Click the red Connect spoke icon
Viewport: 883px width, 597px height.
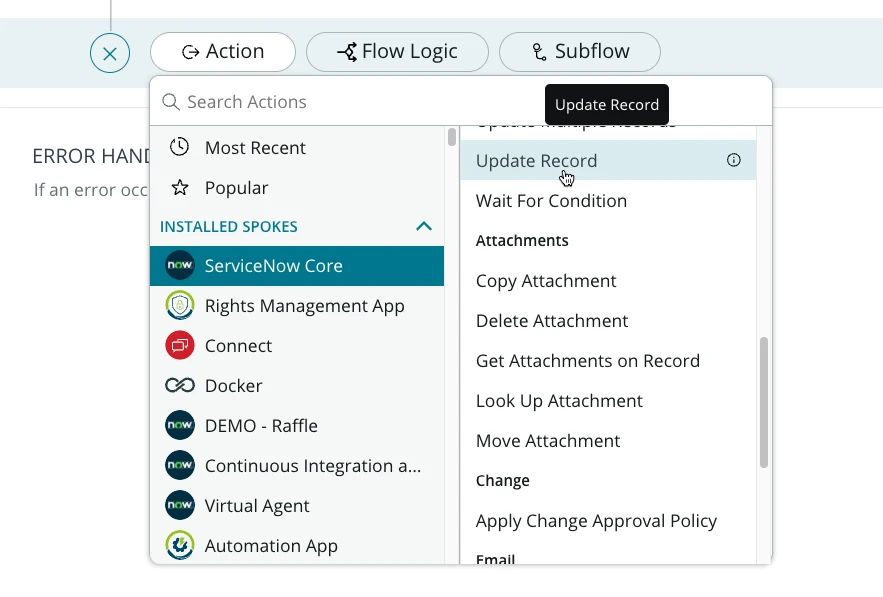180,346
